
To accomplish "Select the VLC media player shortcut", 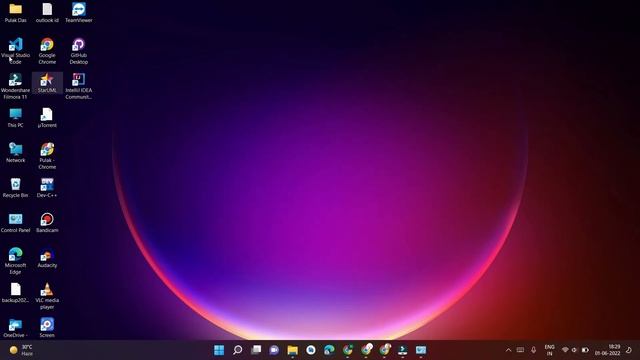I will (x=47, y=296).
